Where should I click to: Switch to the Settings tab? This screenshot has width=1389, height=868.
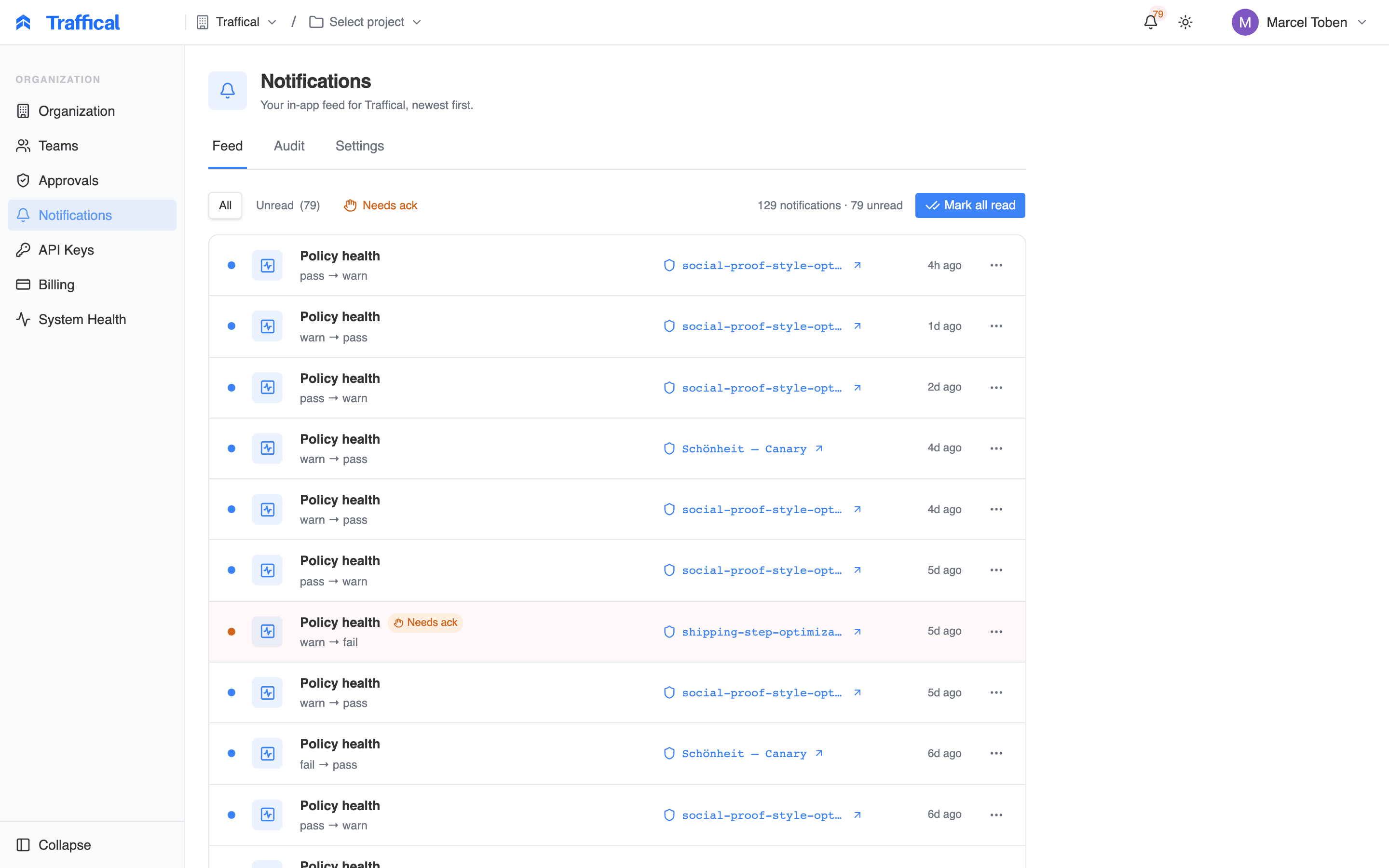pyautogui.click(x=359, y=146)
